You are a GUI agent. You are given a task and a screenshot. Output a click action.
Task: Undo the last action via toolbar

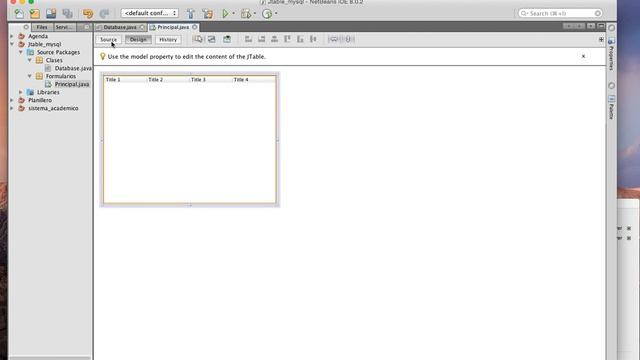tap(88, 13)
